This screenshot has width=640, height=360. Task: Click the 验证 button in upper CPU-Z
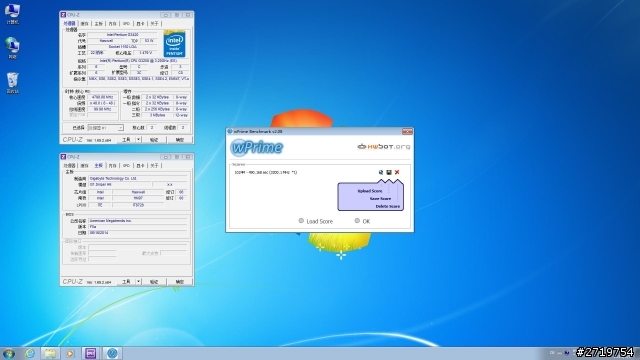click(154, 140)
